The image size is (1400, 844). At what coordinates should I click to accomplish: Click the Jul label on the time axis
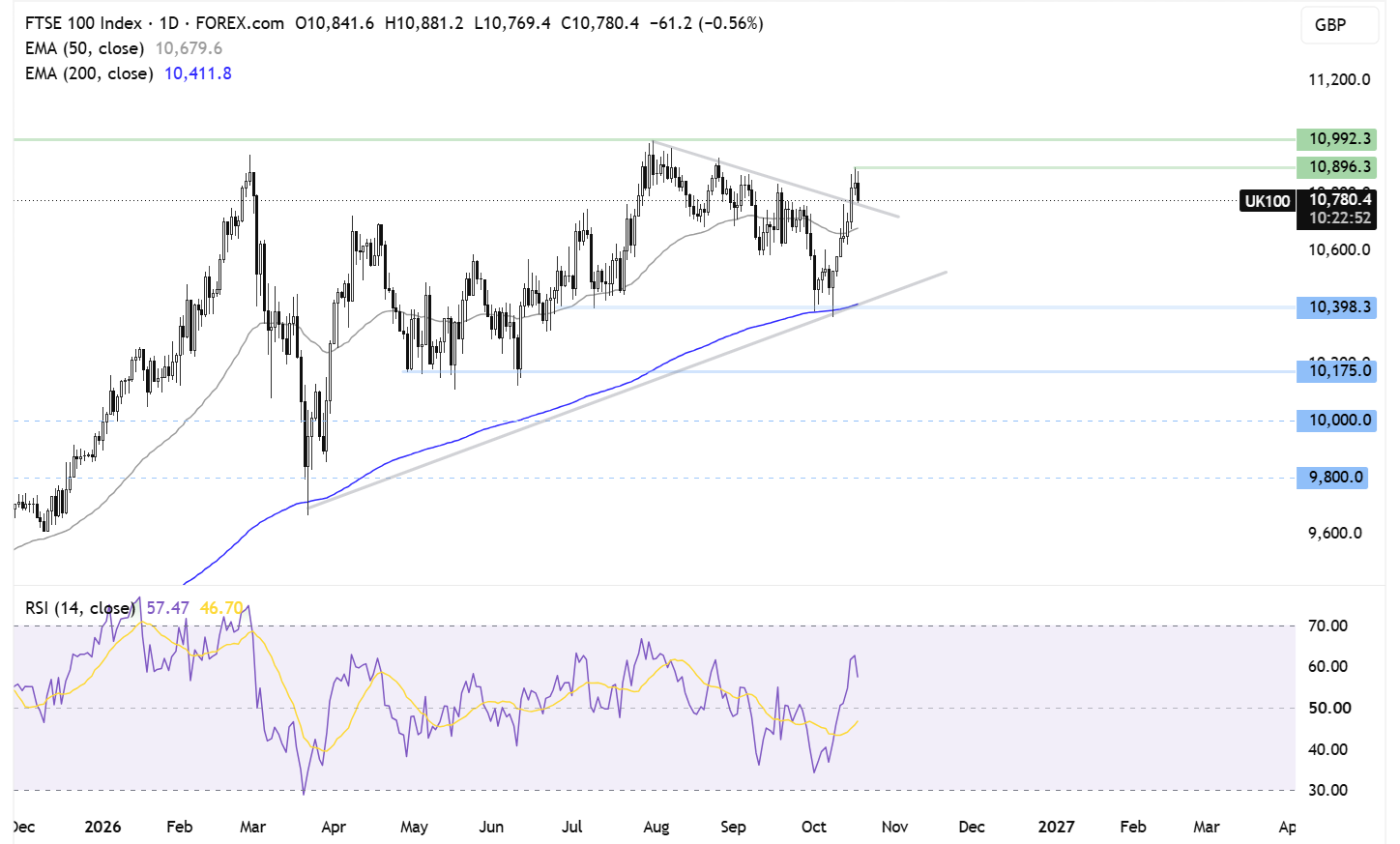click(x=572, y=827)
